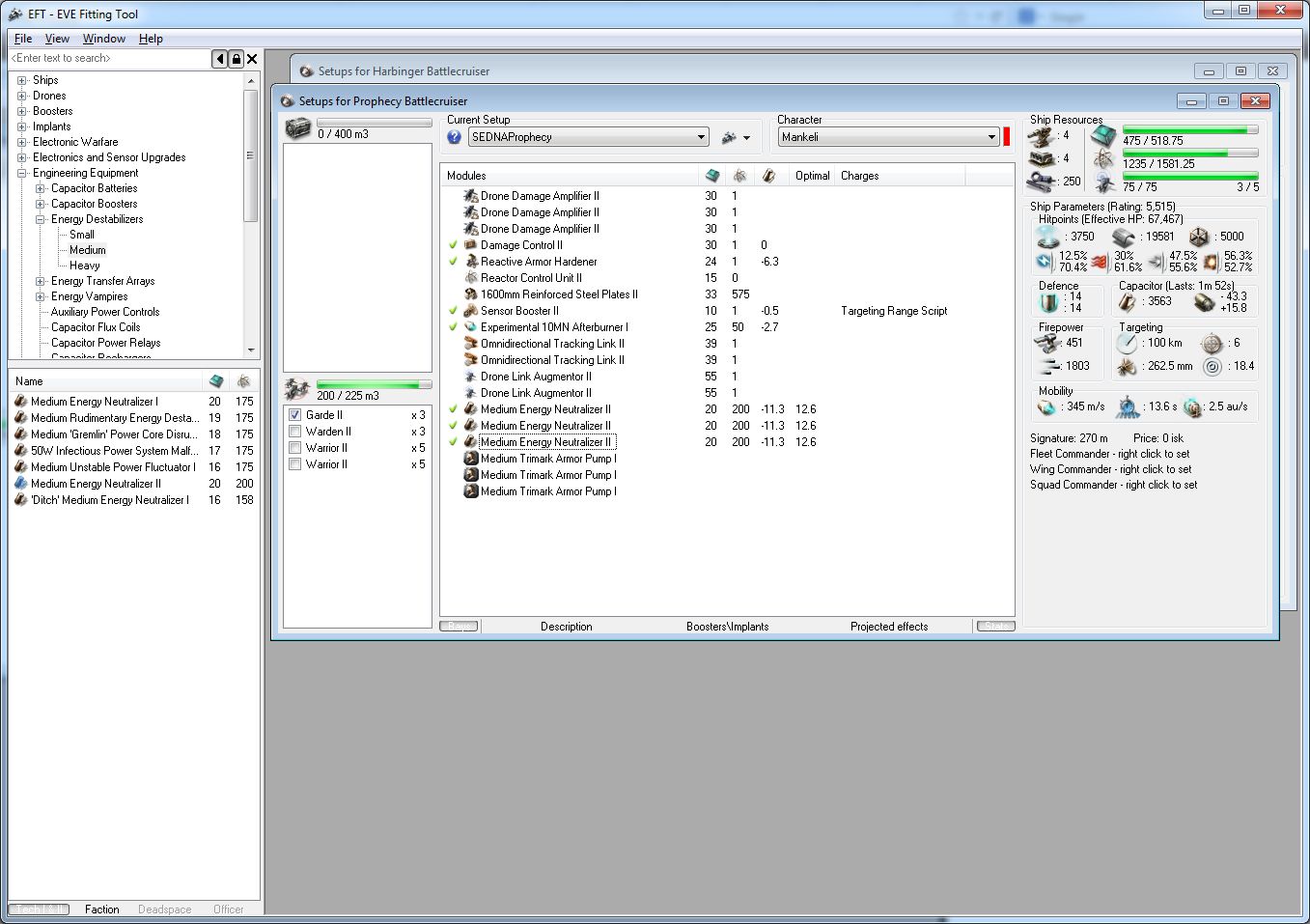This screenshot has height=924, width=1310.
Task: Click the turret firepower icon beside 451
Action: tap(1046, 343)
